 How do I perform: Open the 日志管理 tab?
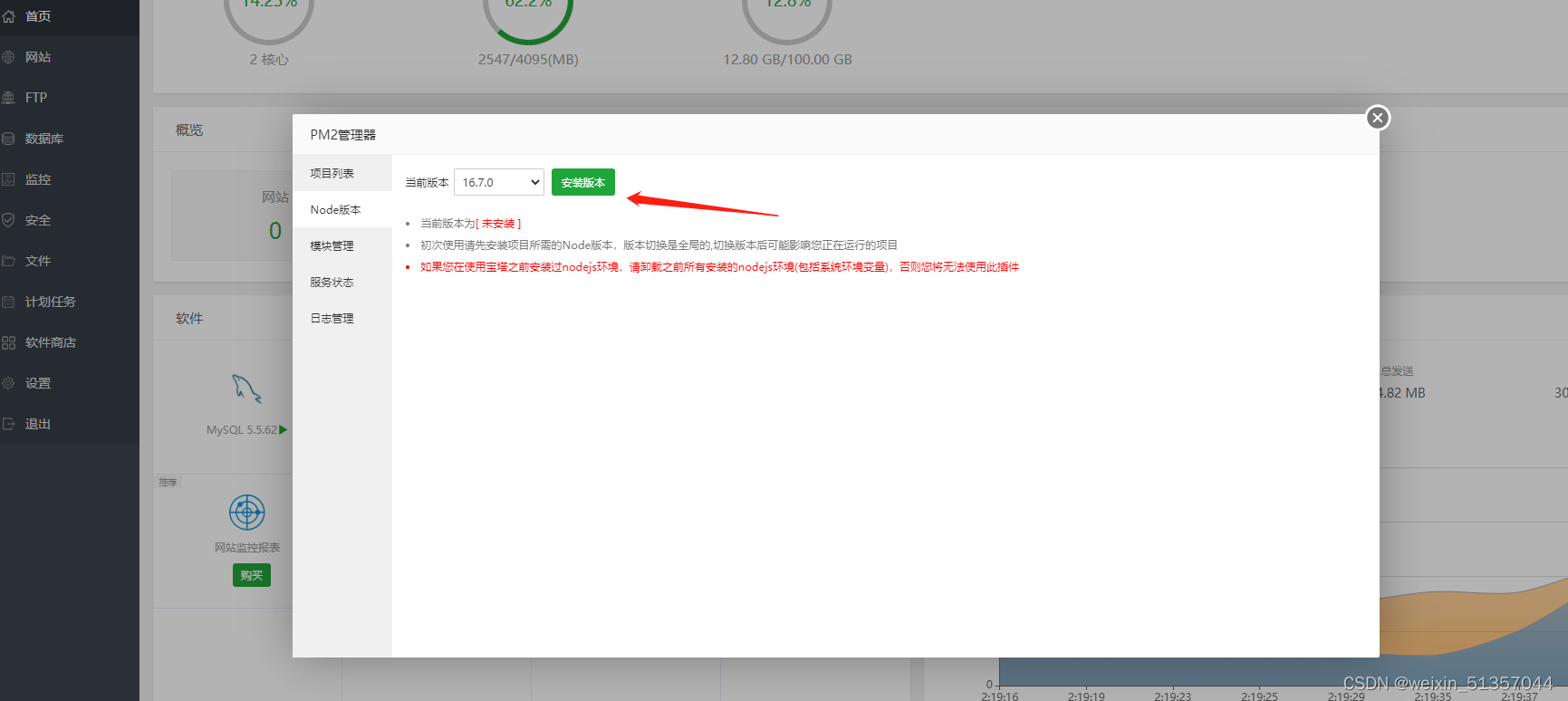(342, 318)
